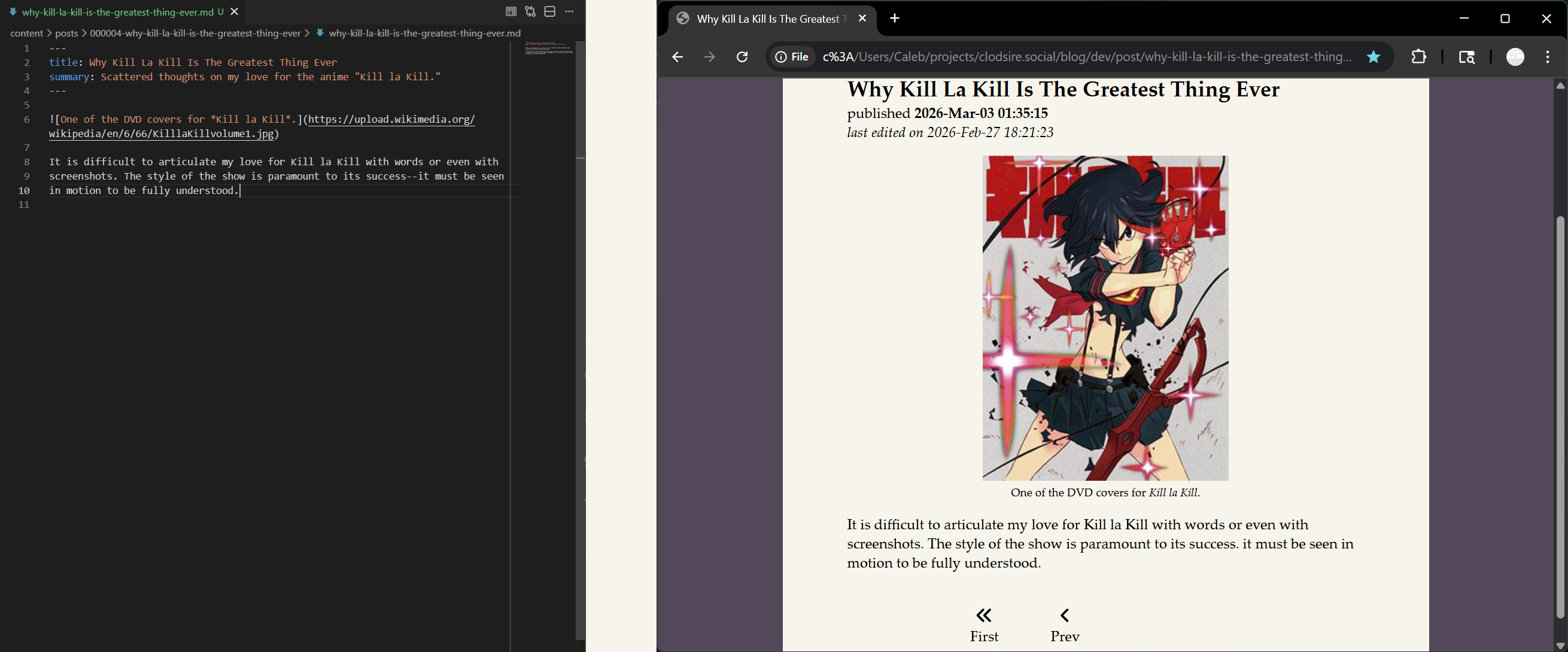Image resolution: width=1568 pixels, height=652 pixels.
Task: Open the browser extensions puzzle icon
Action: (1419, 57)
